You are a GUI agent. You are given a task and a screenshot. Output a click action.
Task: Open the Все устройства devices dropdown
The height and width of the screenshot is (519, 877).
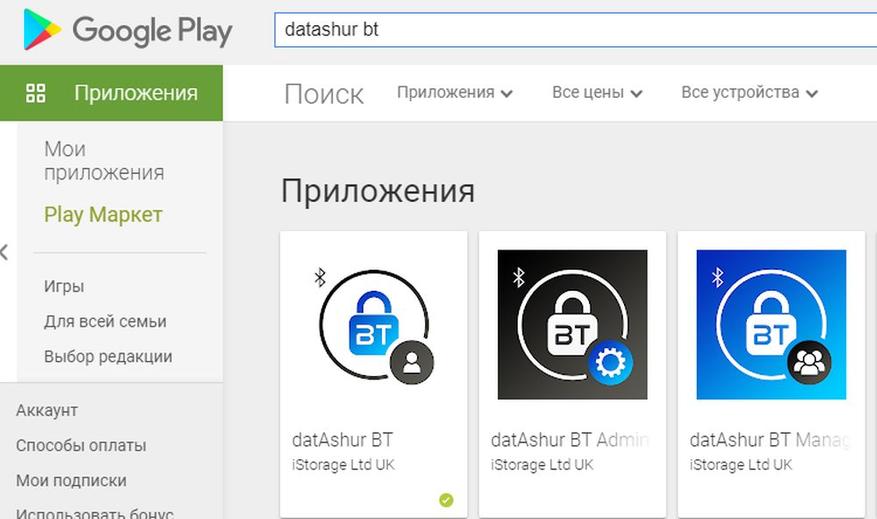point(749,93)
